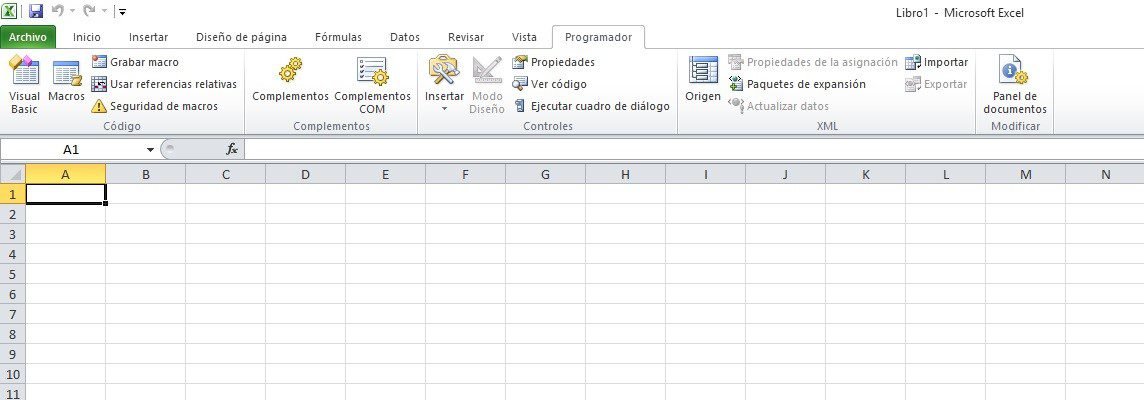Open the Name Box dropdown
The image size is (1144, 400).
tap(150, 150)
